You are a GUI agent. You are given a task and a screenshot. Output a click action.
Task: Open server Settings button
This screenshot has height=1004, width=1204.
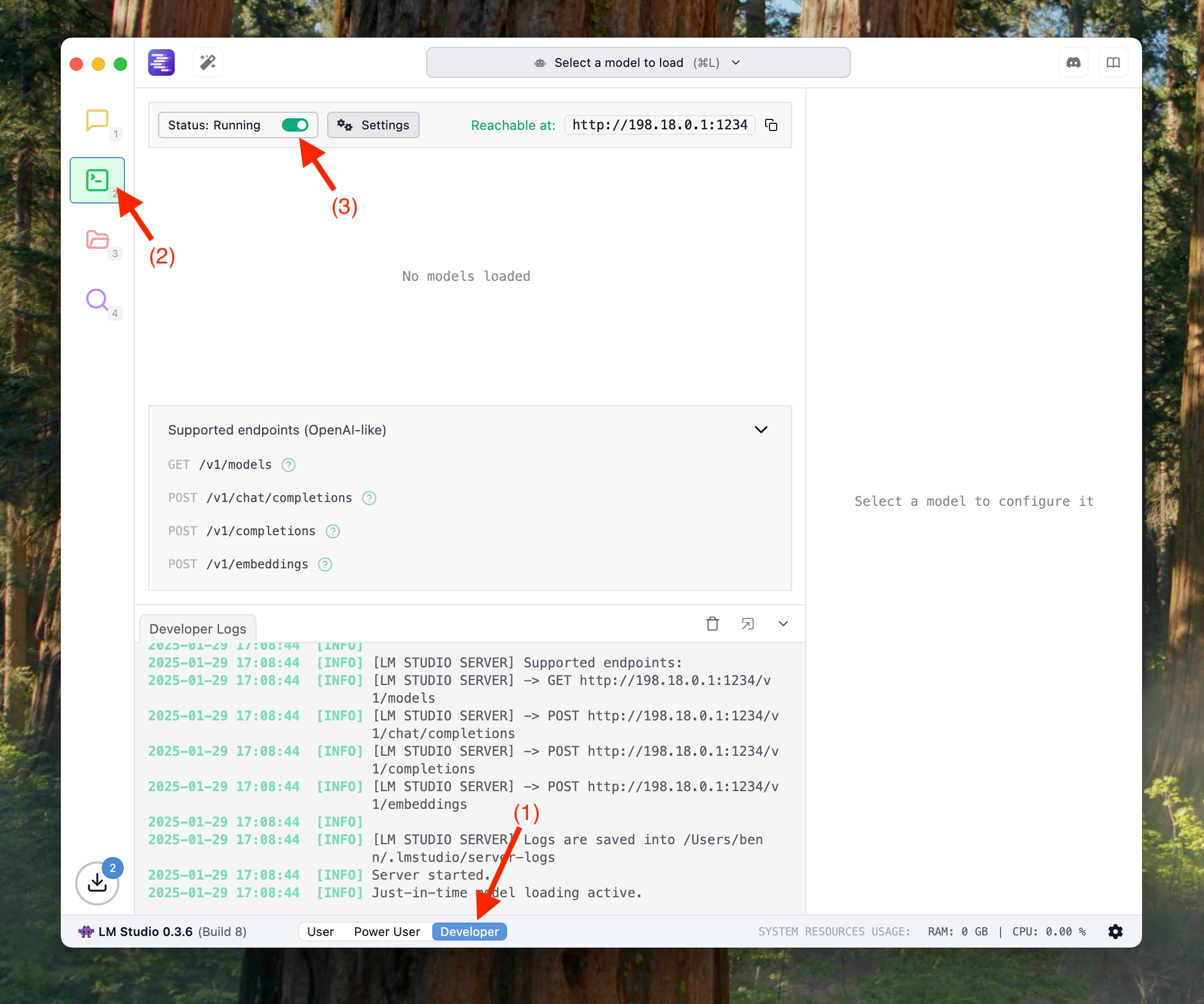pyautogui.click(x=373, y=125)
